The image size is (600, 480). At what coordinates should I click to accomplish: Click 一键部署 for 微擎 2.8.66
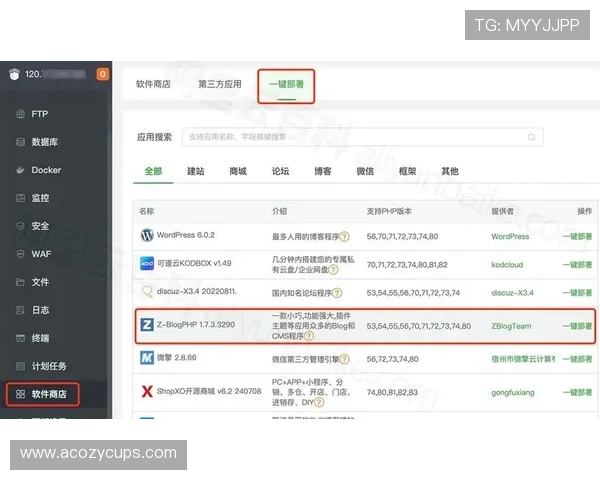[x=577, y=359]
